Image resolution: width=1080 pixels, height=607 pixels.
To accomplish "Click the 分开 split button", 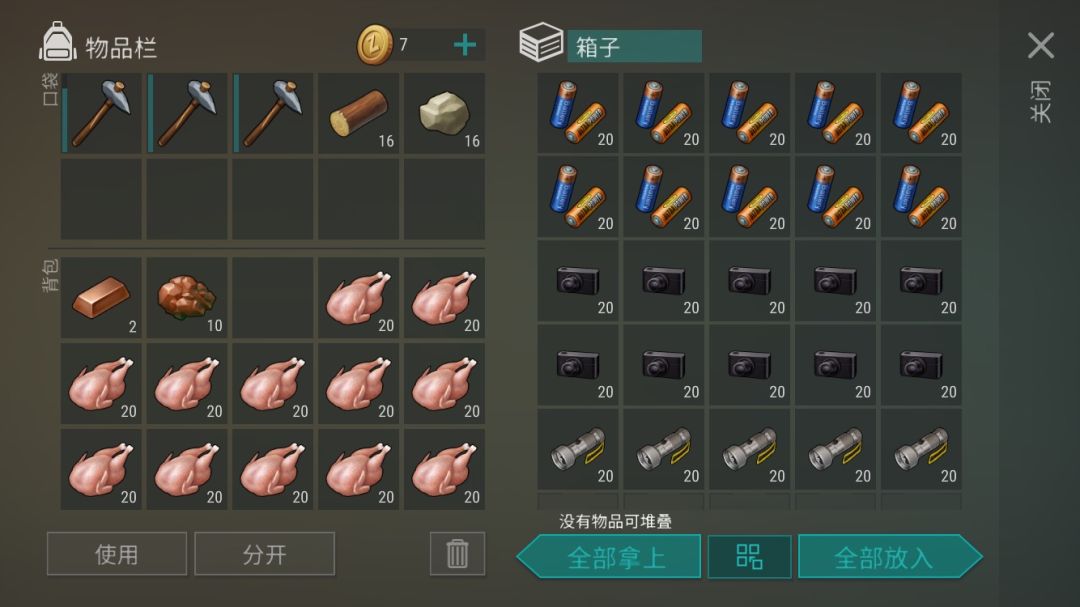I will (264, 553).
